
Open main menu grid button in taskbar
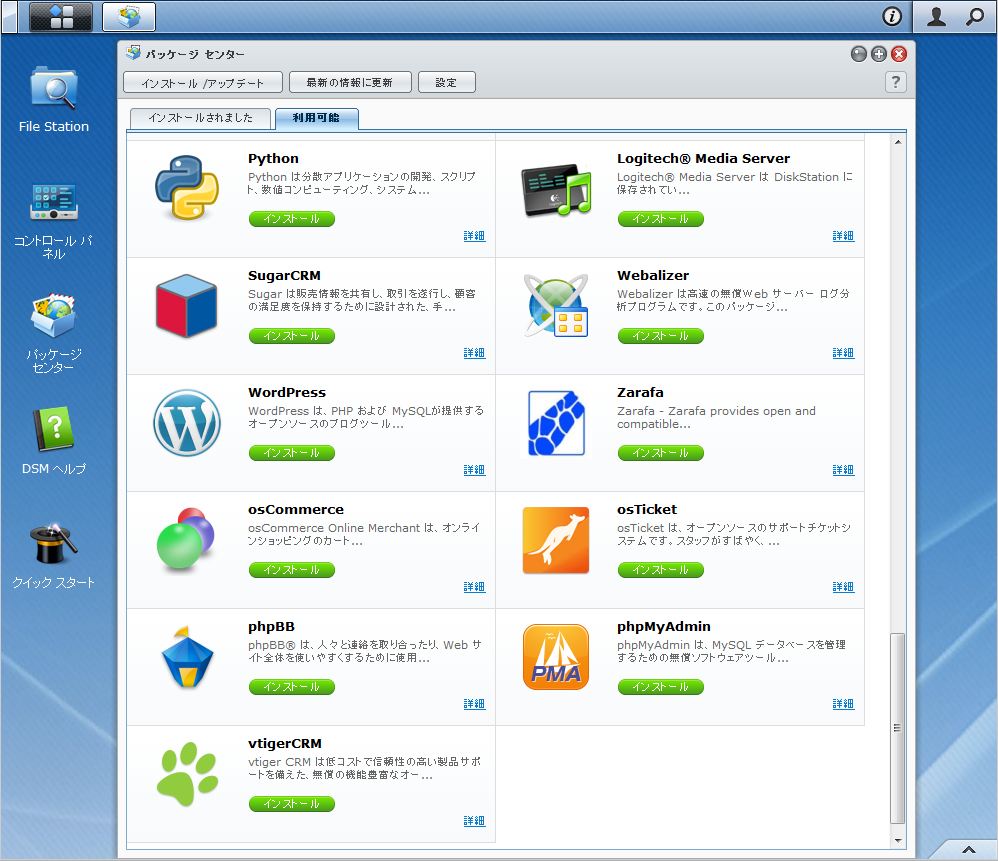61,17
